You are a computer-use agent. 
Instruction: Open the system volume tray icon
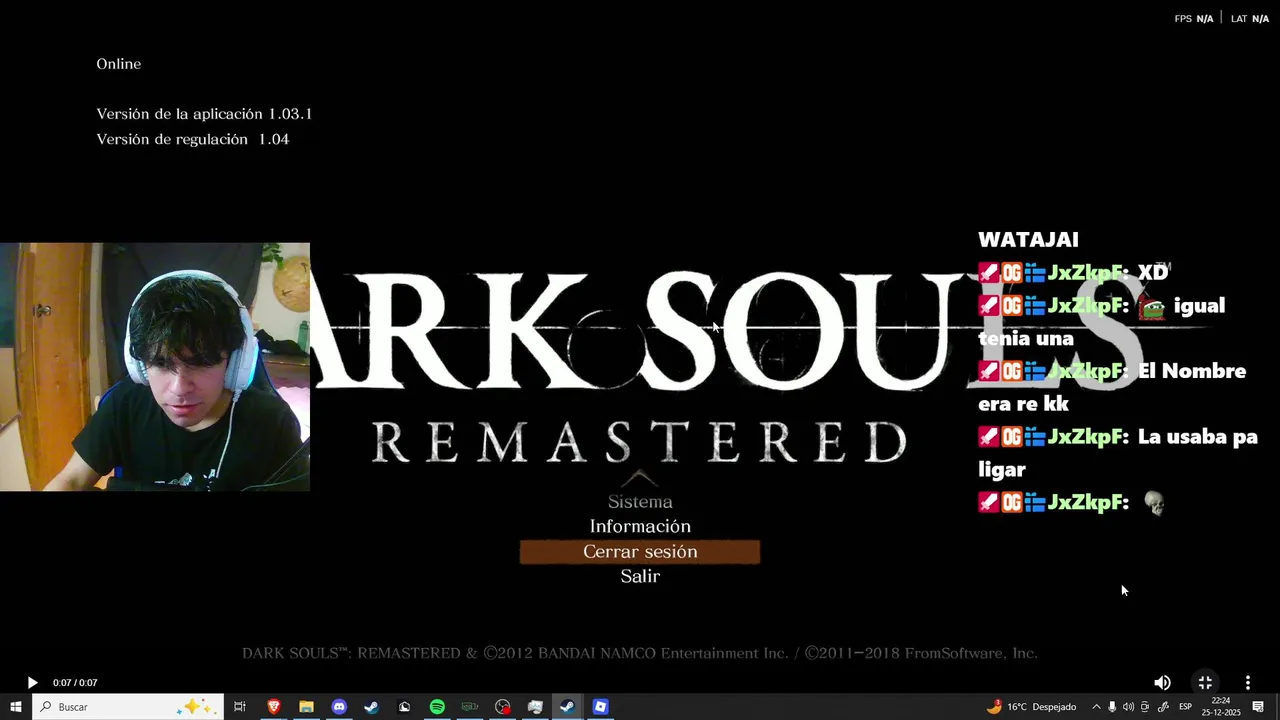point(1128,707)
